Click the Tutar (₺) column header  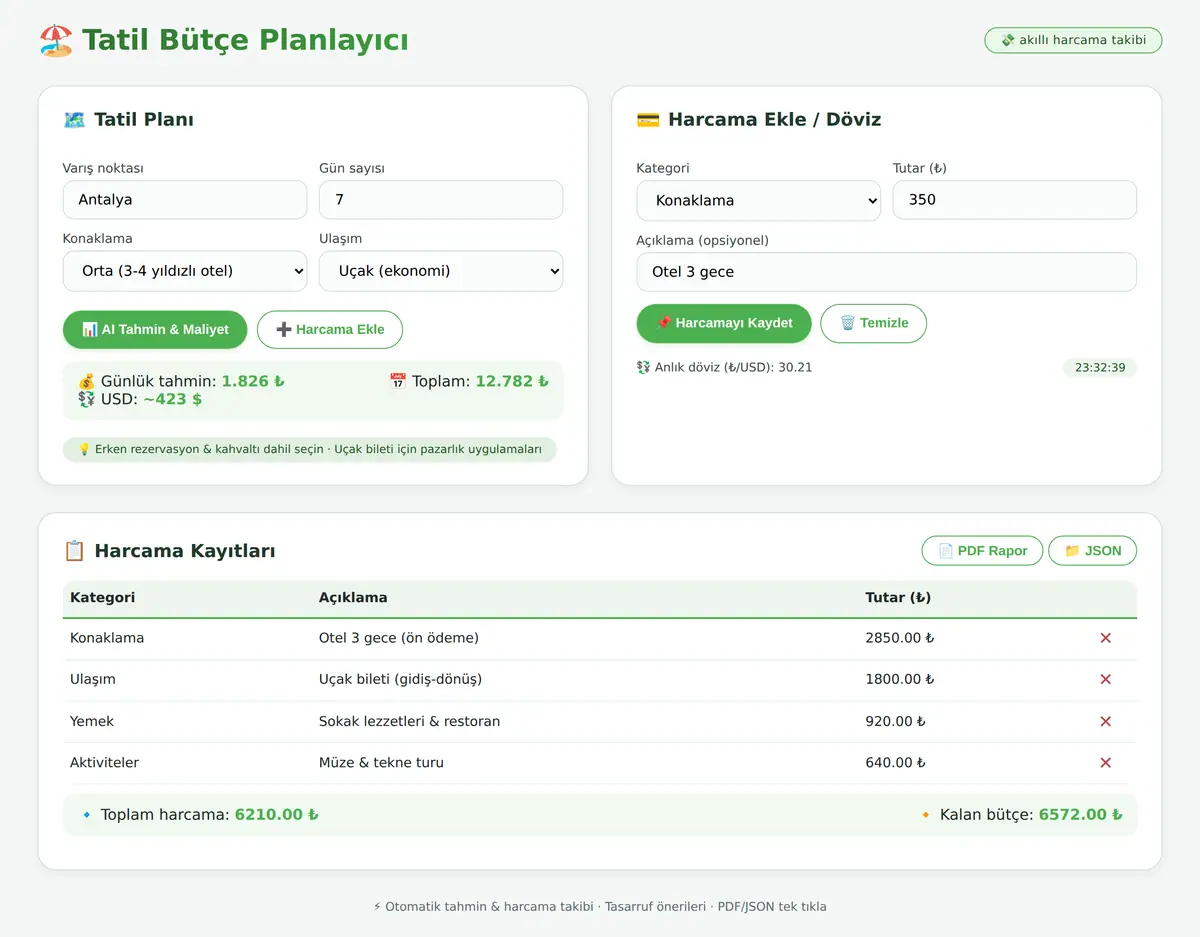click(x=898, y=598)
